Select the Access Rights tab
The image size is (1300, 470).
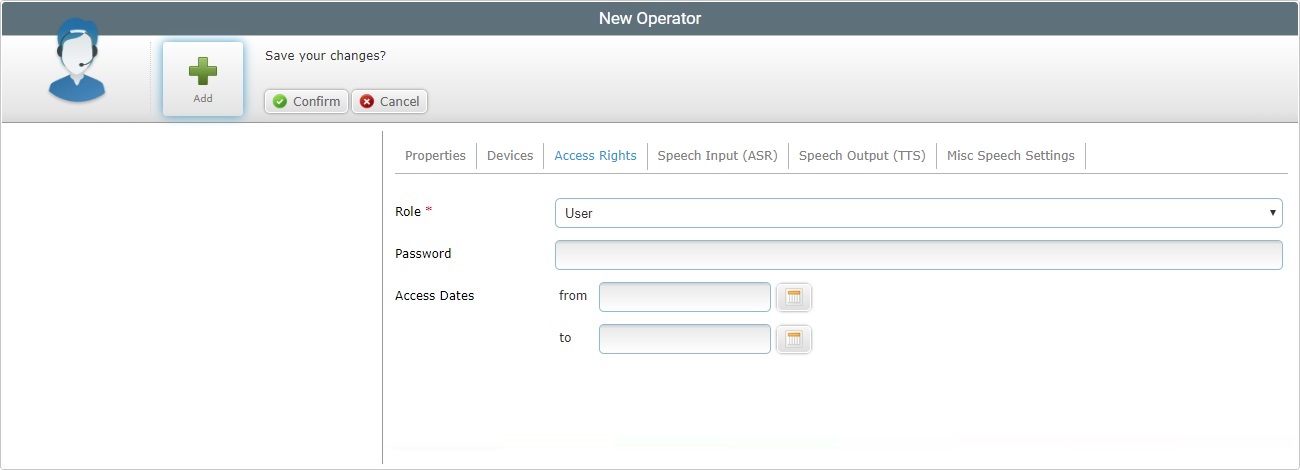click(595, 156)
